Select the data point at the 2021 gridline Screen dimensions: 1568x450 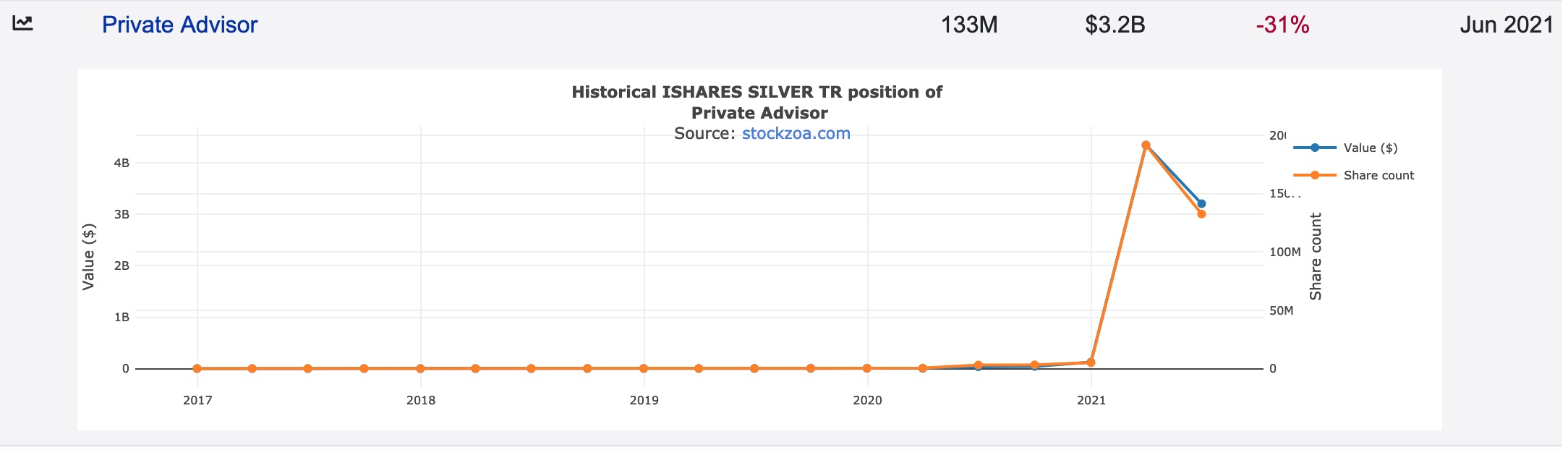(1091, 362)
